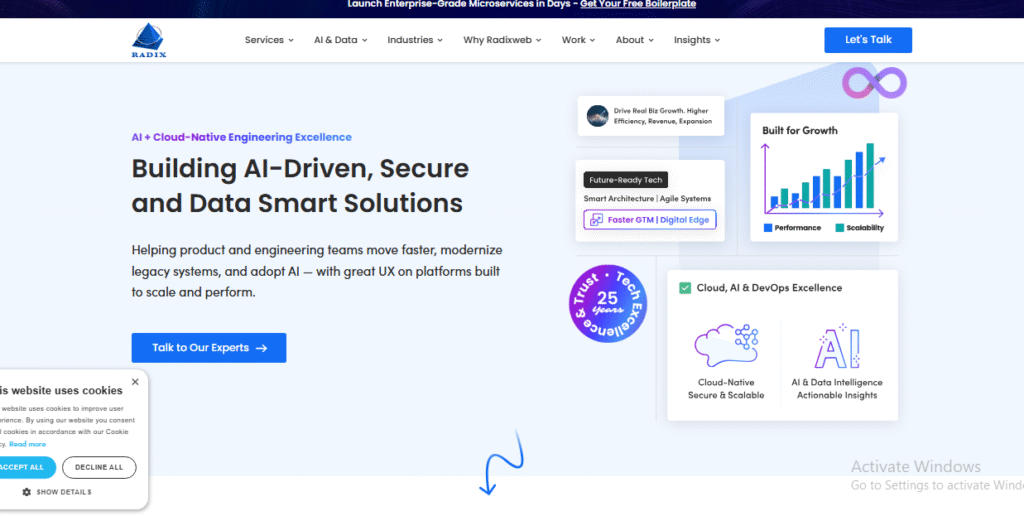Decline all cookies
Viewport: 1024px width, 516px height.
pos(99,467)
